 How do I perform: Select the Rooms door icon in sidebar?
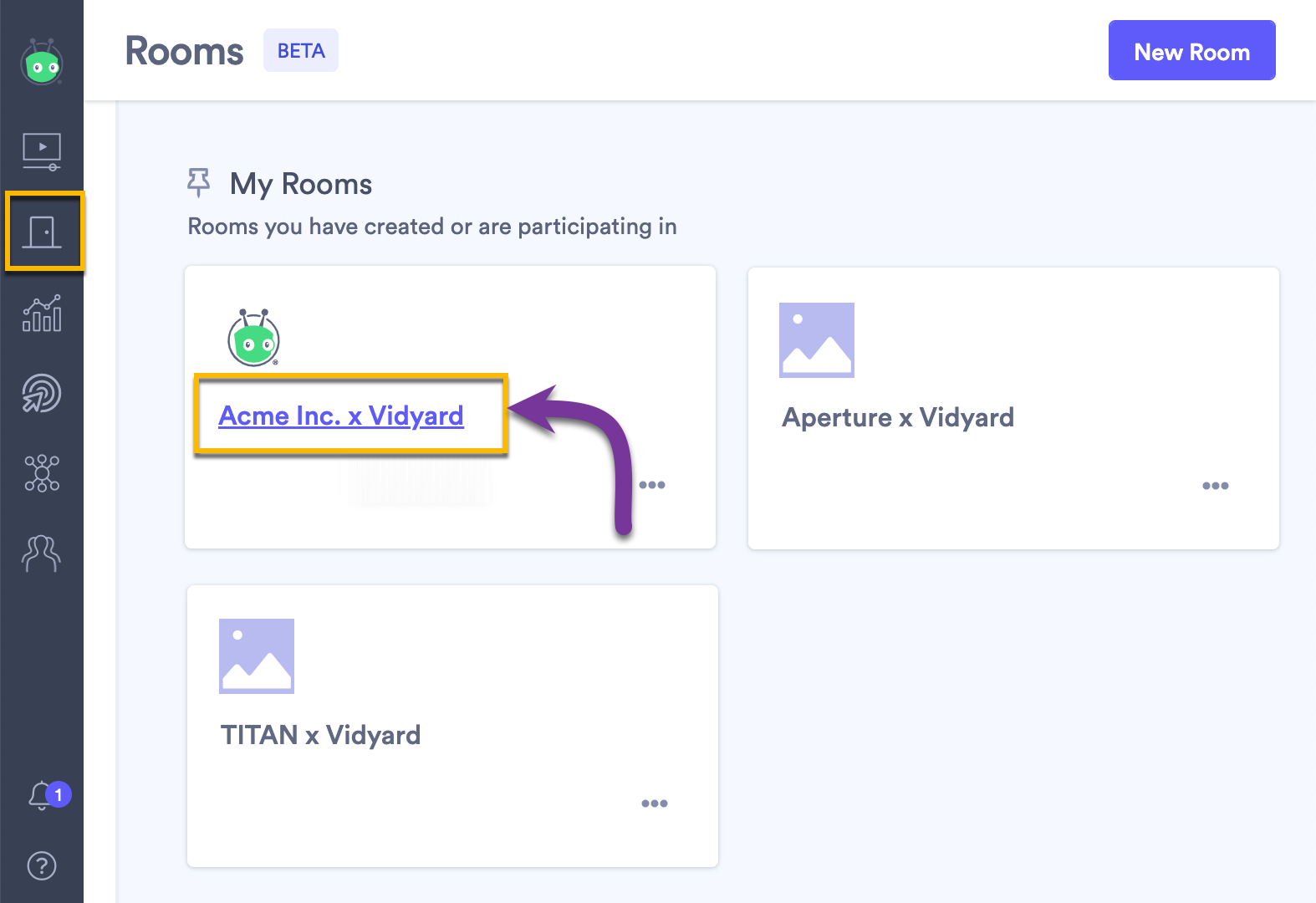coord(42,232)
